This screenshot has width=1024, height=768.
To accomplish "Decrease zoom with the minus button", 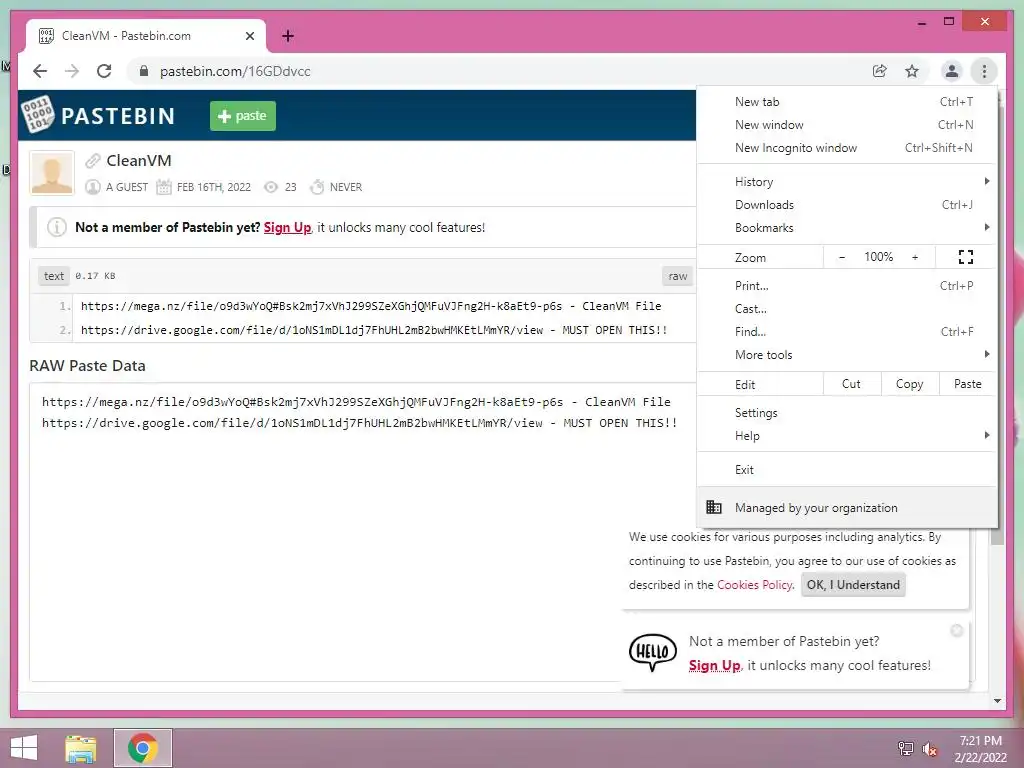I will click(842, 257).
